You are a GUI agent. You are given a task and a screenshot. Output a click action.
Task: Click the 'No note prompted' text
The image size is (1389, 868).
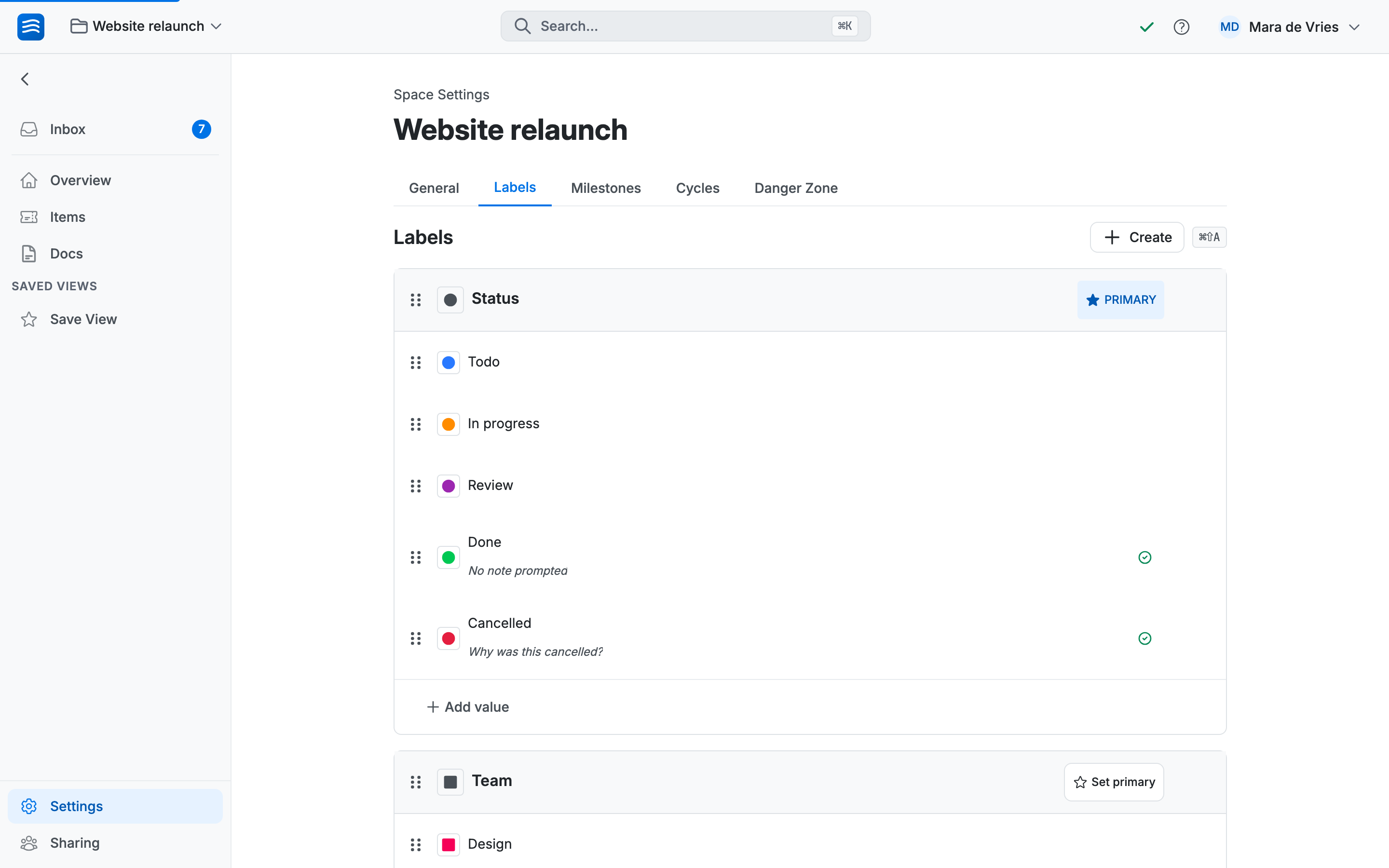[517, 570]
